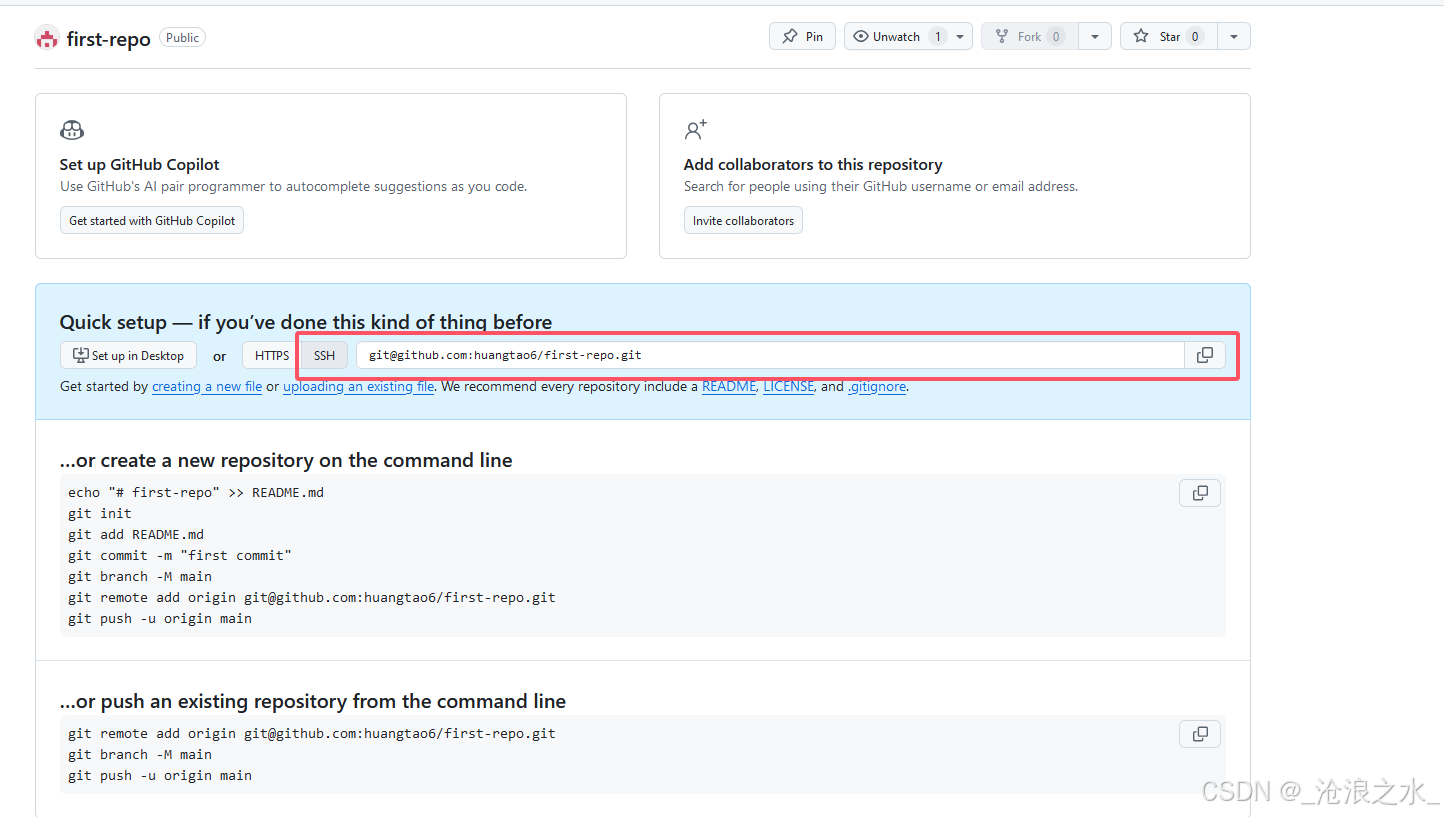Image resolution: width=1444 pixels, height=817 pixels.
Task: Click '…or create a new repository' heading
Action: click(286, 461)
